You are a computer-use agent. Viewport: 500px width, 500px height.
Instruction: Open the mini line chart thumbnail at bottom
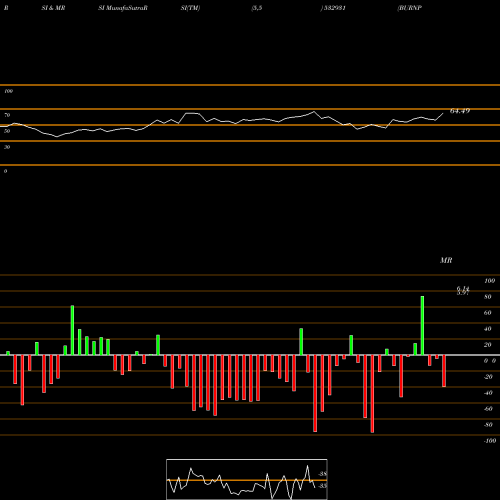247,479
